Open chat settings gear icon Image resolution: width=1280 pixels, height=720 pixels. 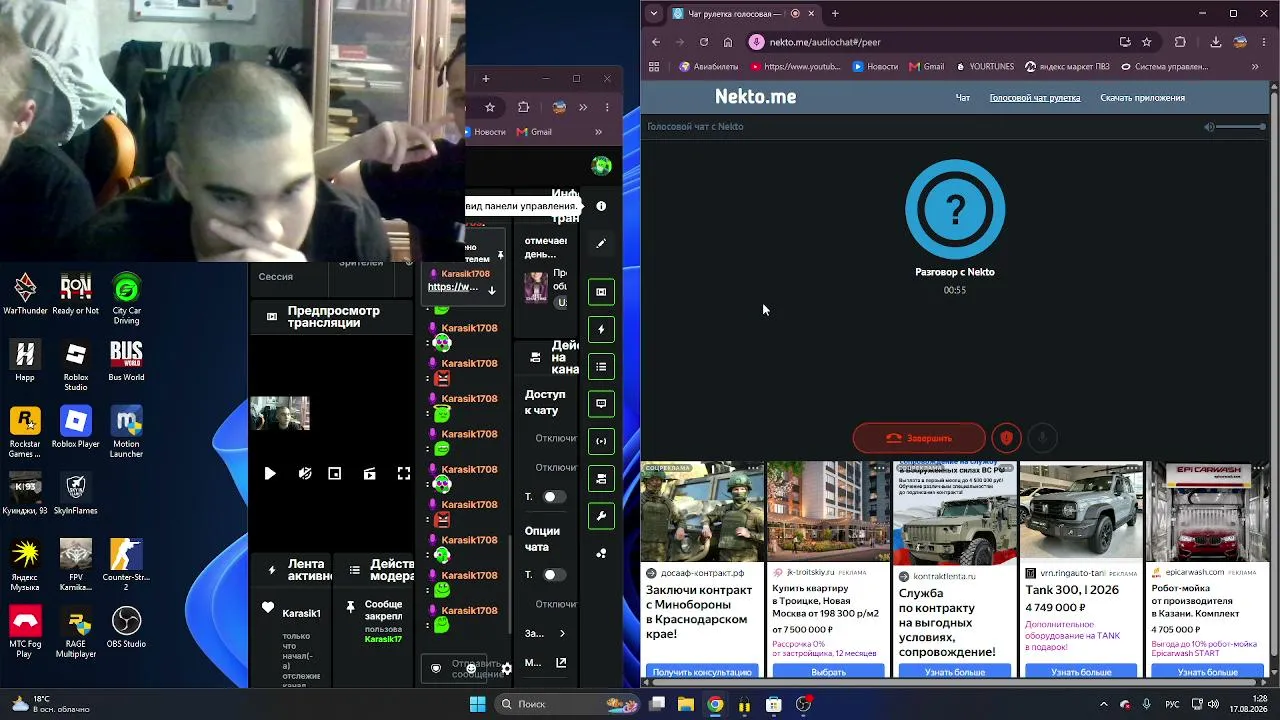pos(506,668)
